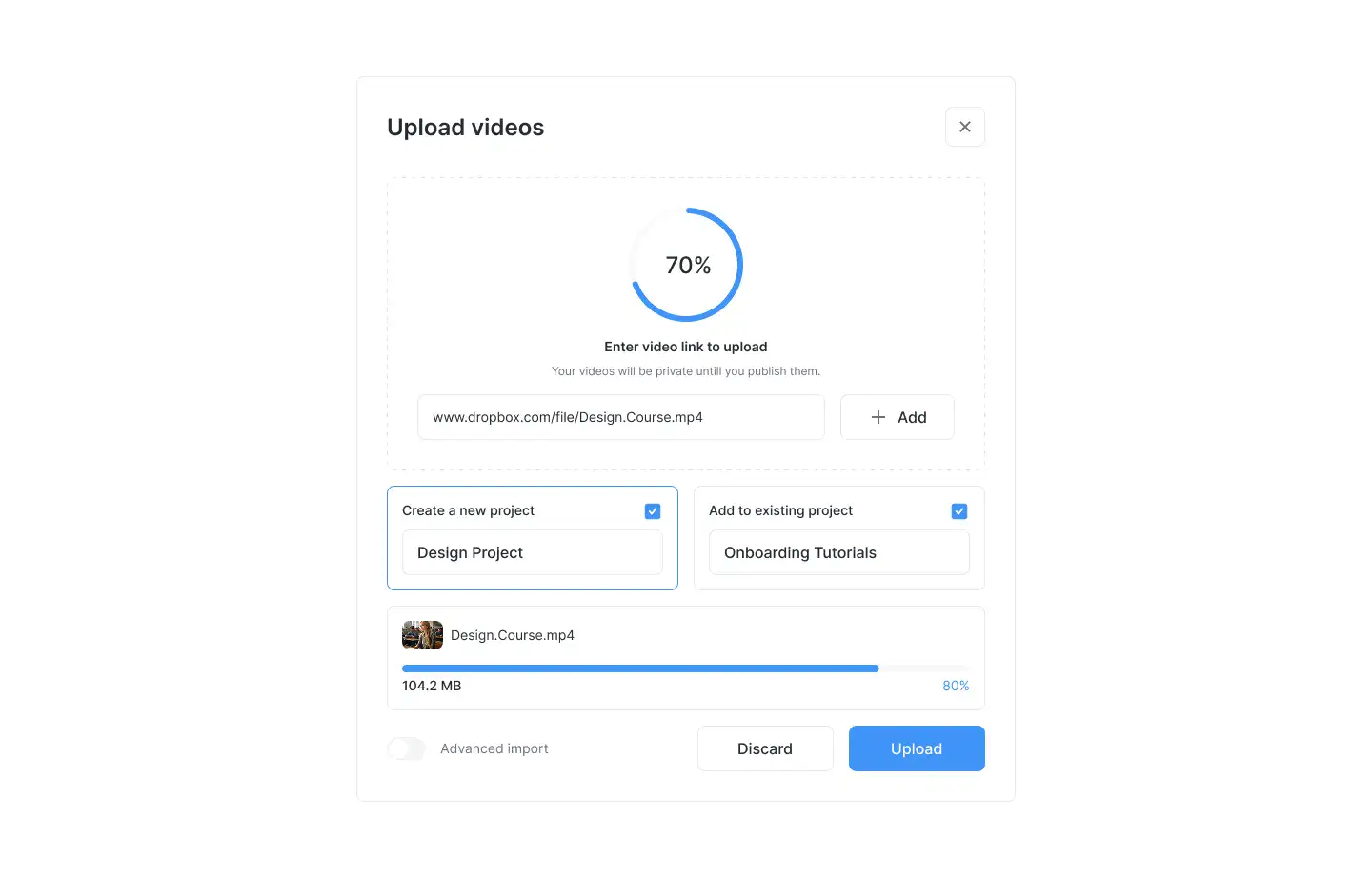The image size is (1372, 878).
Task: Click the Add button next to the link
Action: [x=897, y=417]
